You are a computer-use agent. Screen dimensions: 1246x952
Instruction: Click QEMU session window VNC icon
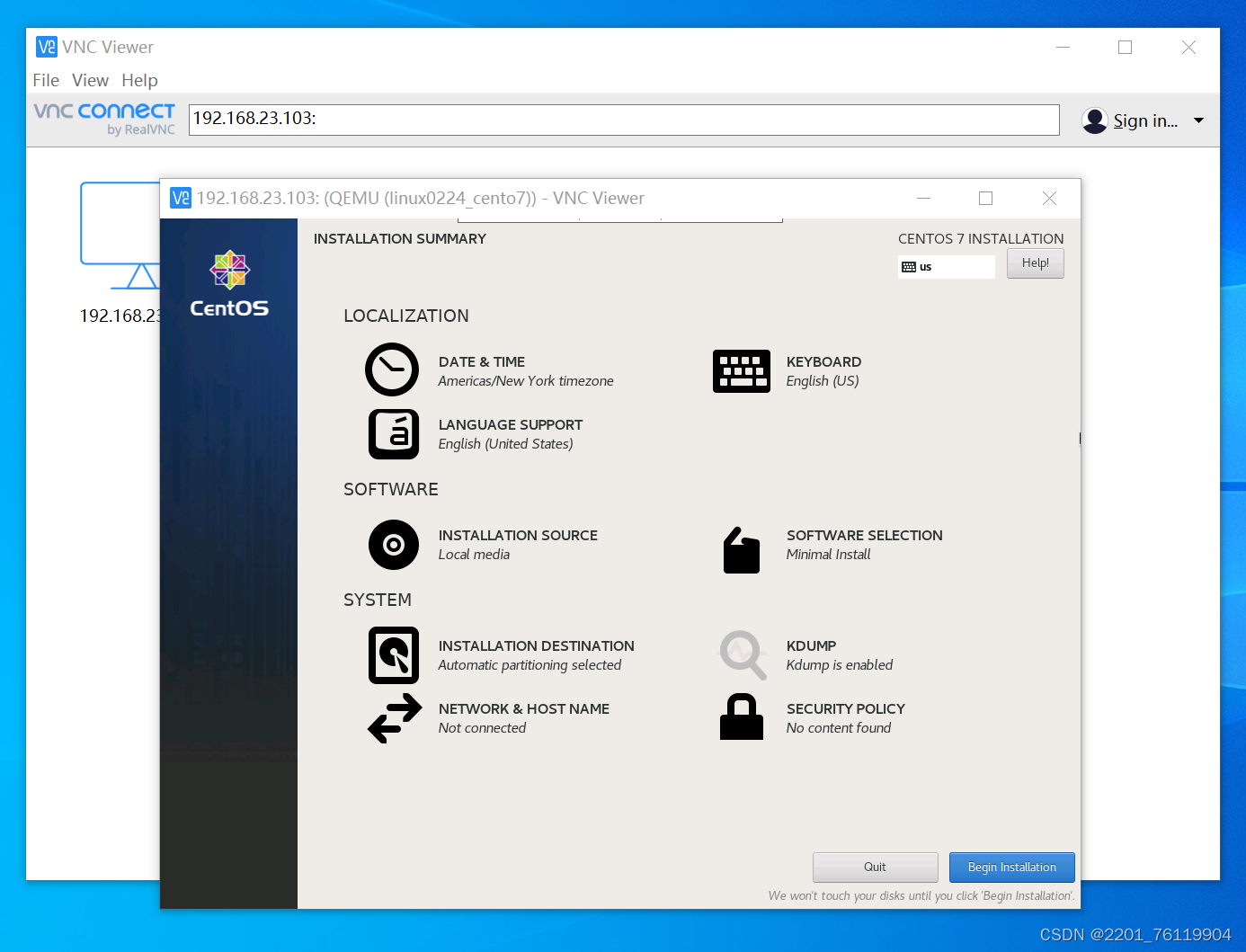coord(181,198)
